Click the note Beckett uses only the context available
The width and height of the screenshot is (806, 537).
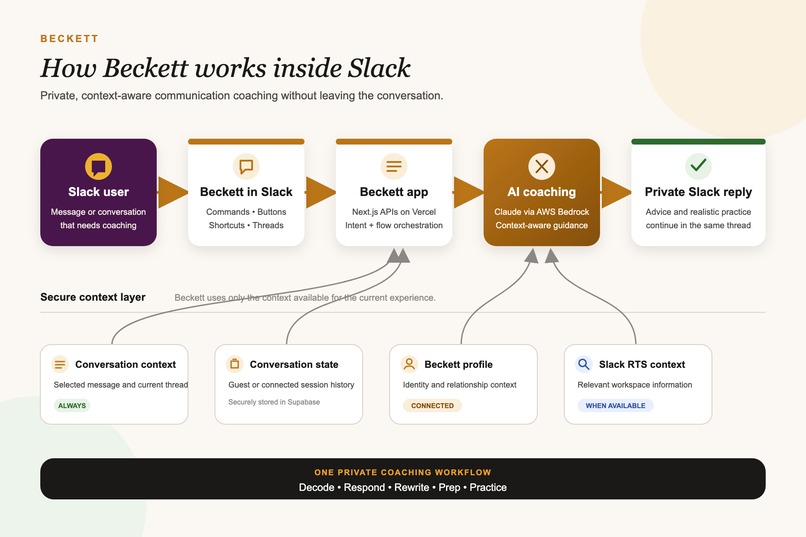click(305, 298)
